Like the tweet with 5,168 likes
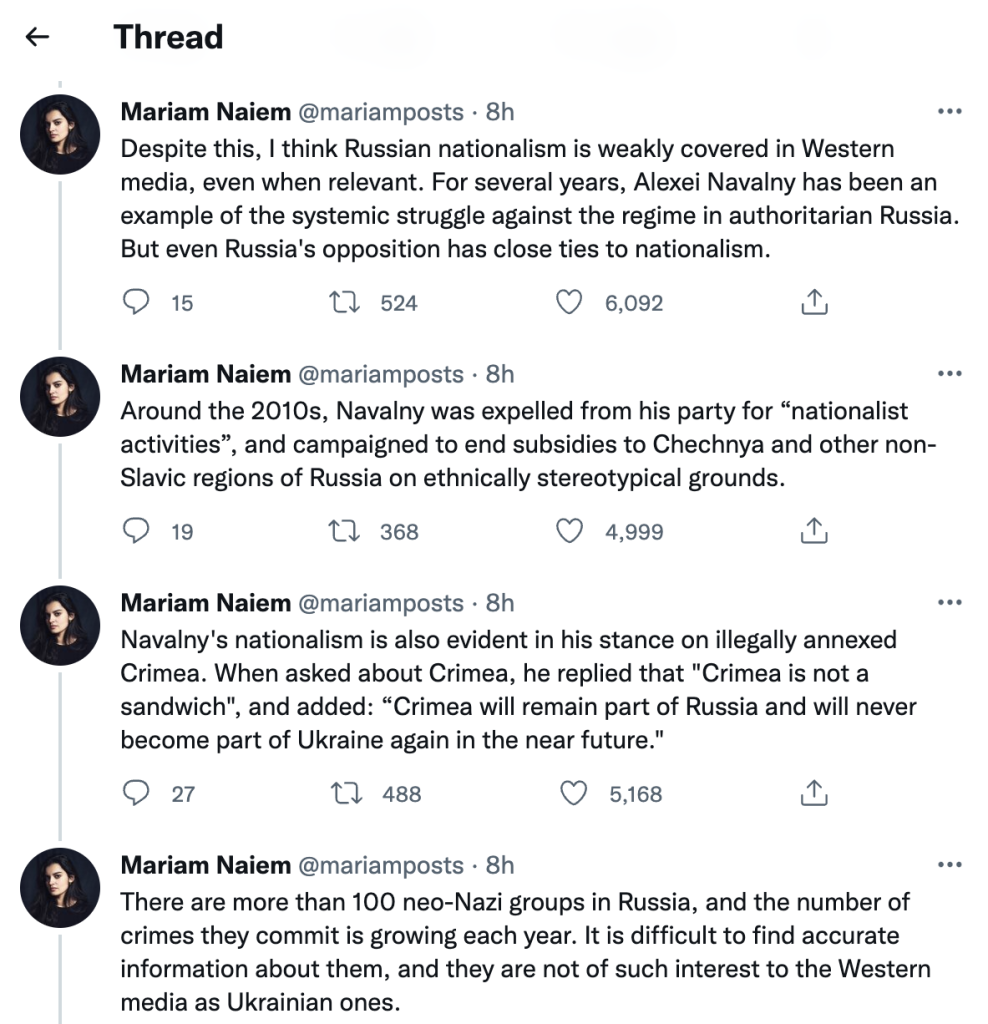This screenshot has height=1024, width=988. pos(573,793)
